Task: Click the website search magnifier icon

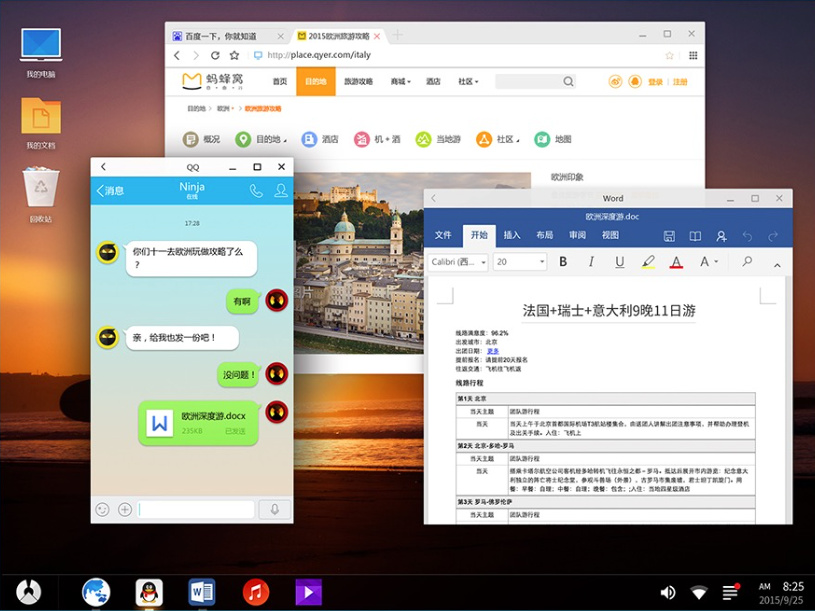Action: [x=568, y=82]
